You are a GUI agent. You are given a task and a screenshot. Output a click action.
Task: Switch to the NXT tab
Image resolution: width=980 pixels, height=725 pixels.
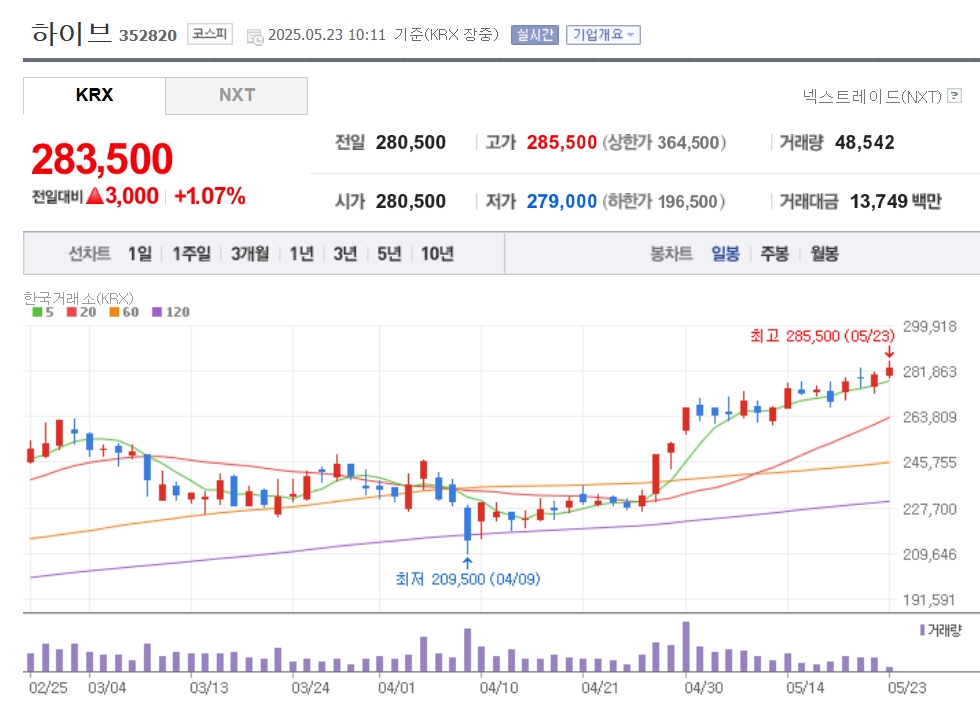click(236, 95)
